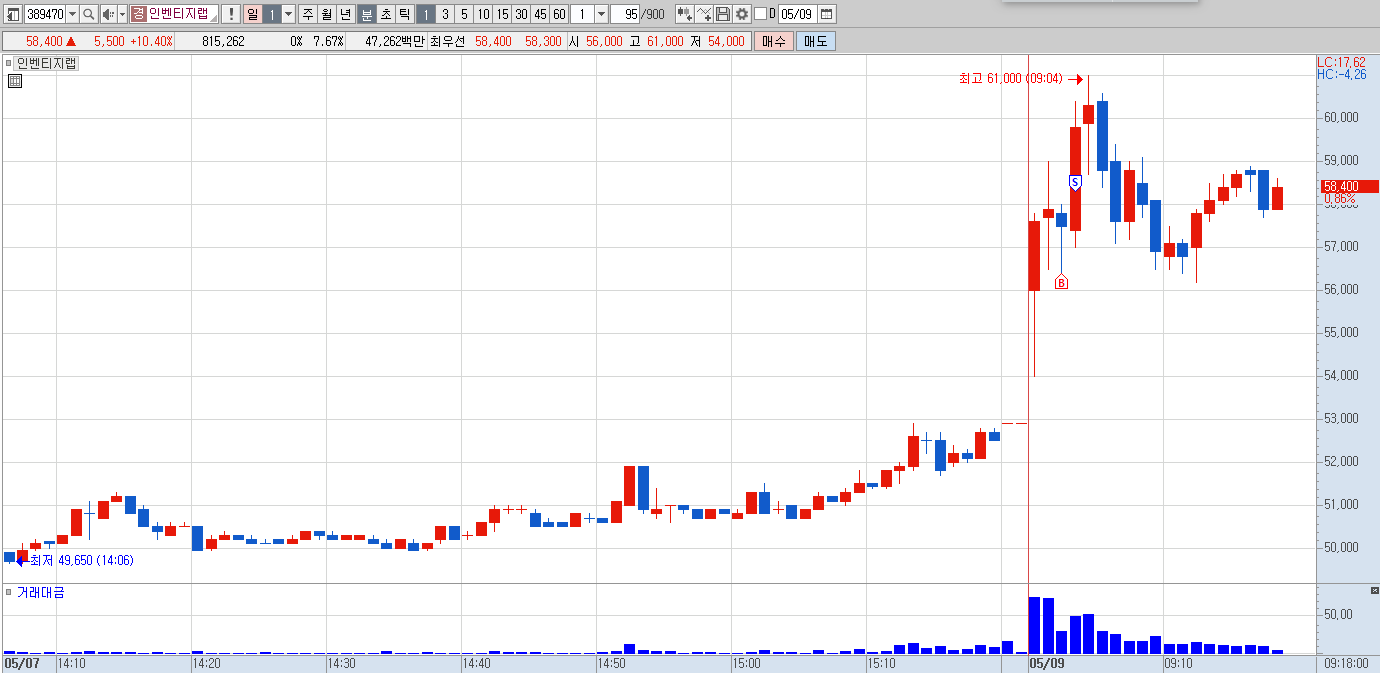
Task: Click the add line indicator icon
Action: pyautogui.click(x=704, y=14)
